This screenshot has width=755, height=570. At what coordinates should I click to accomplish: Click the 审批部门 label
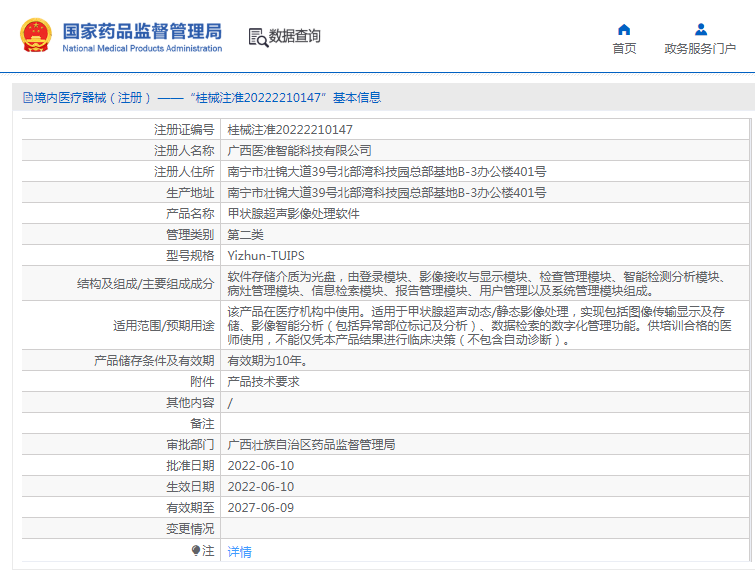pos(190,445)
